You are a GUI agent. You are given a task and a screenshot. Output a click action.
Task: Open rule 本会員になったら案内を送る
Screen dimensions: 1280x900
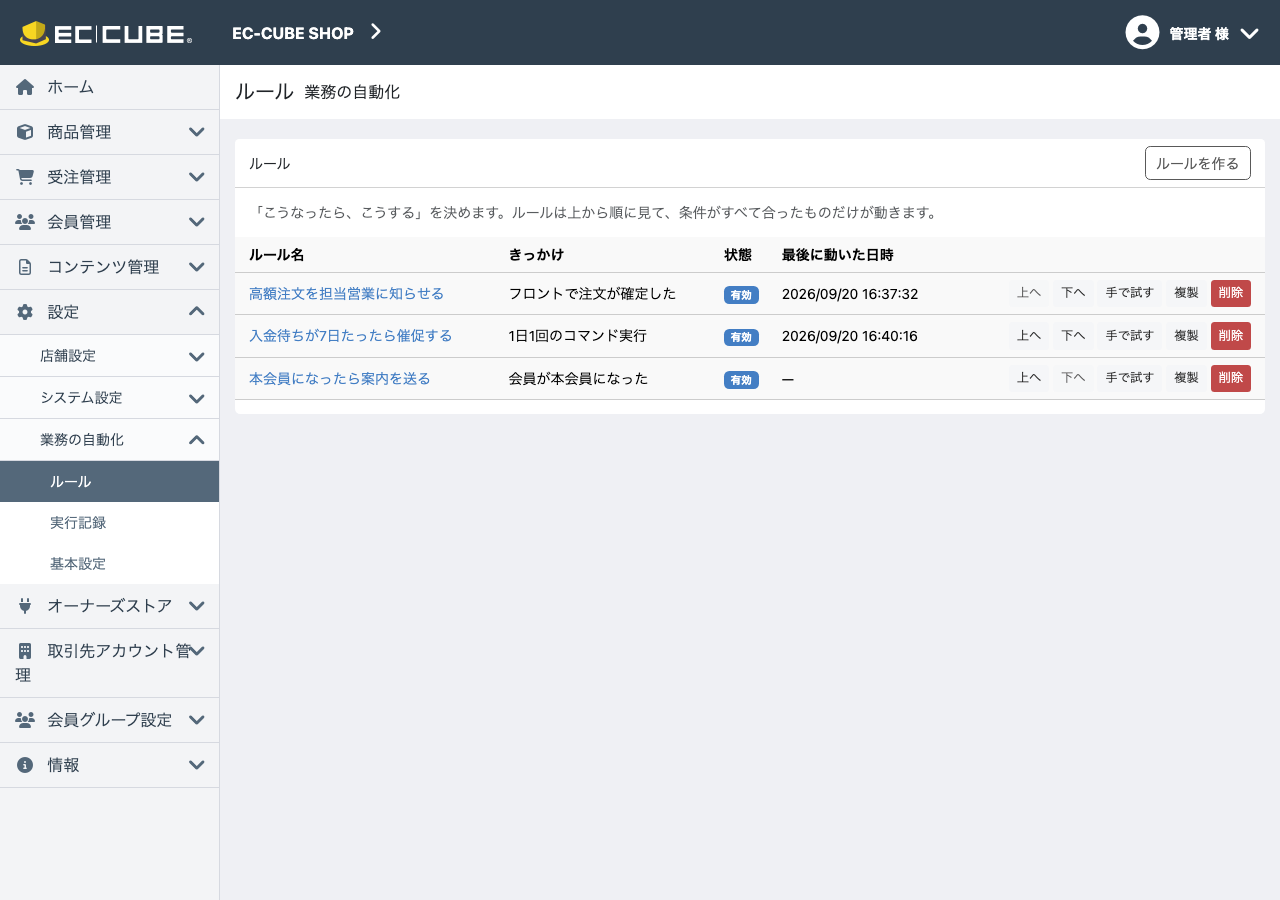pos(340,379)
